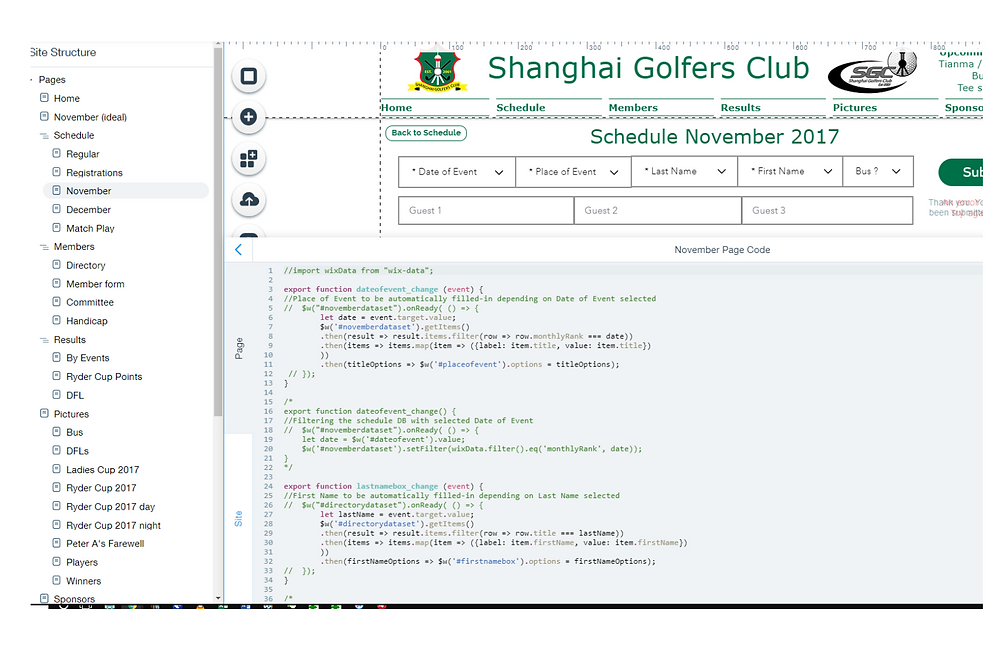
Task: Select the Players page
Action: click(x=82, y=562)
